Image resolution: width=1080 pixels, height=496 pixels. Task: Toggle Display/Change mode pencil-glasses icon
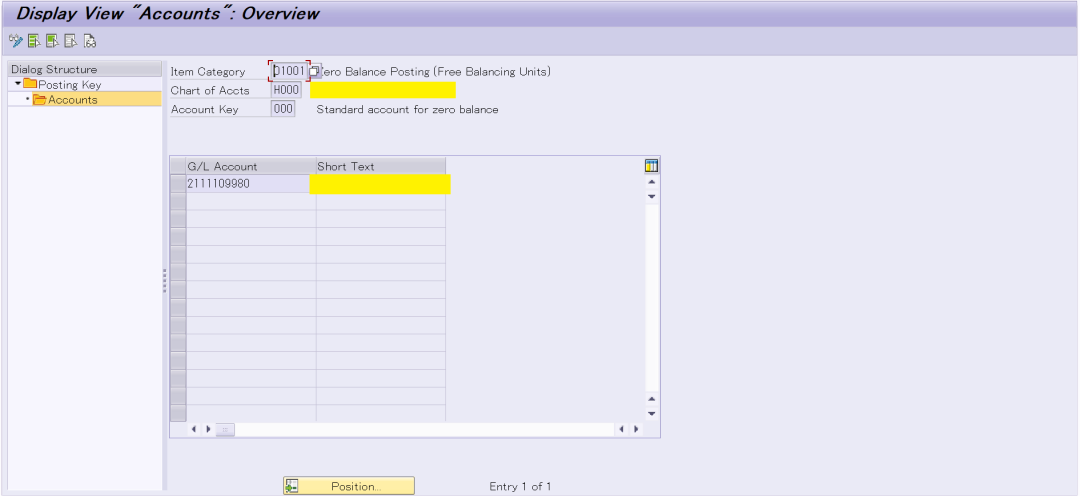pos(15,41)
